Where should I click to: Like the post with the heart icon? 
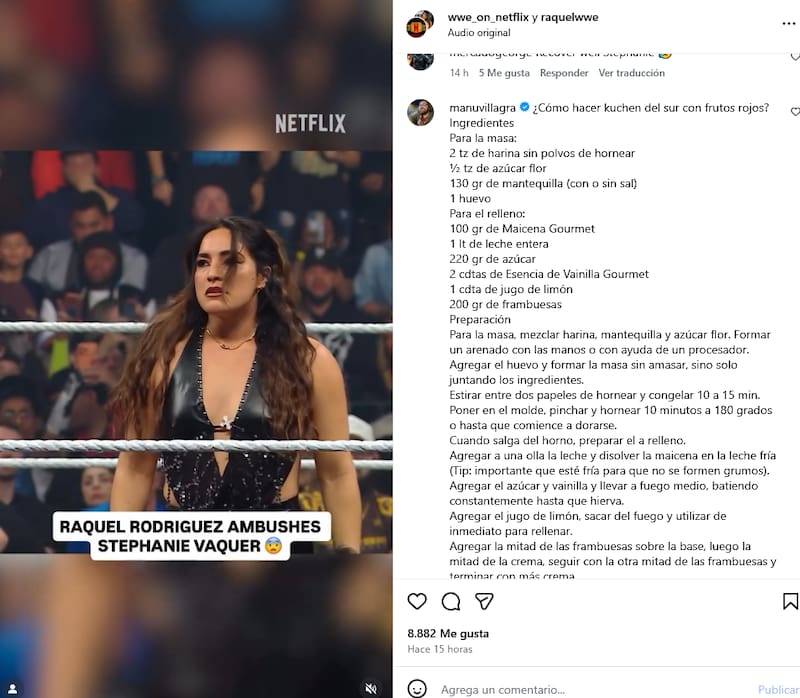point(417,601)
